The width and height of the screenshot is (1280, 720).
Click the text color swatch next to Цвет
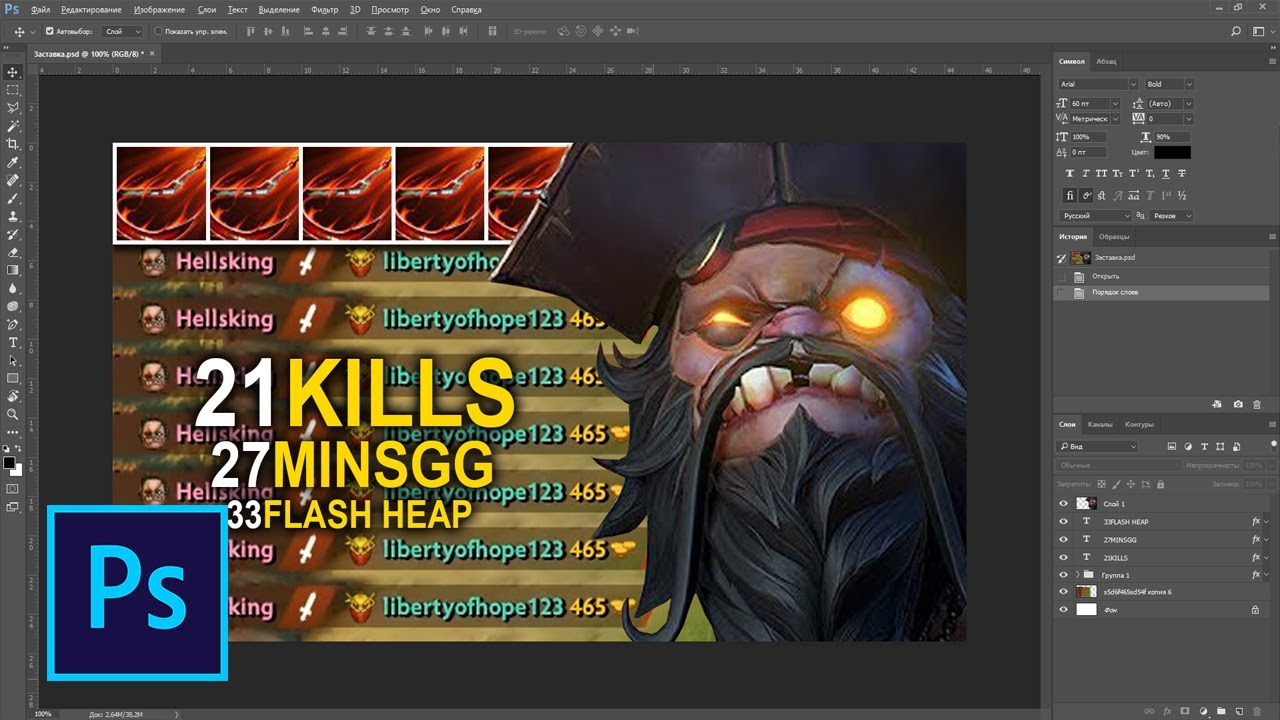(1172, 153)
